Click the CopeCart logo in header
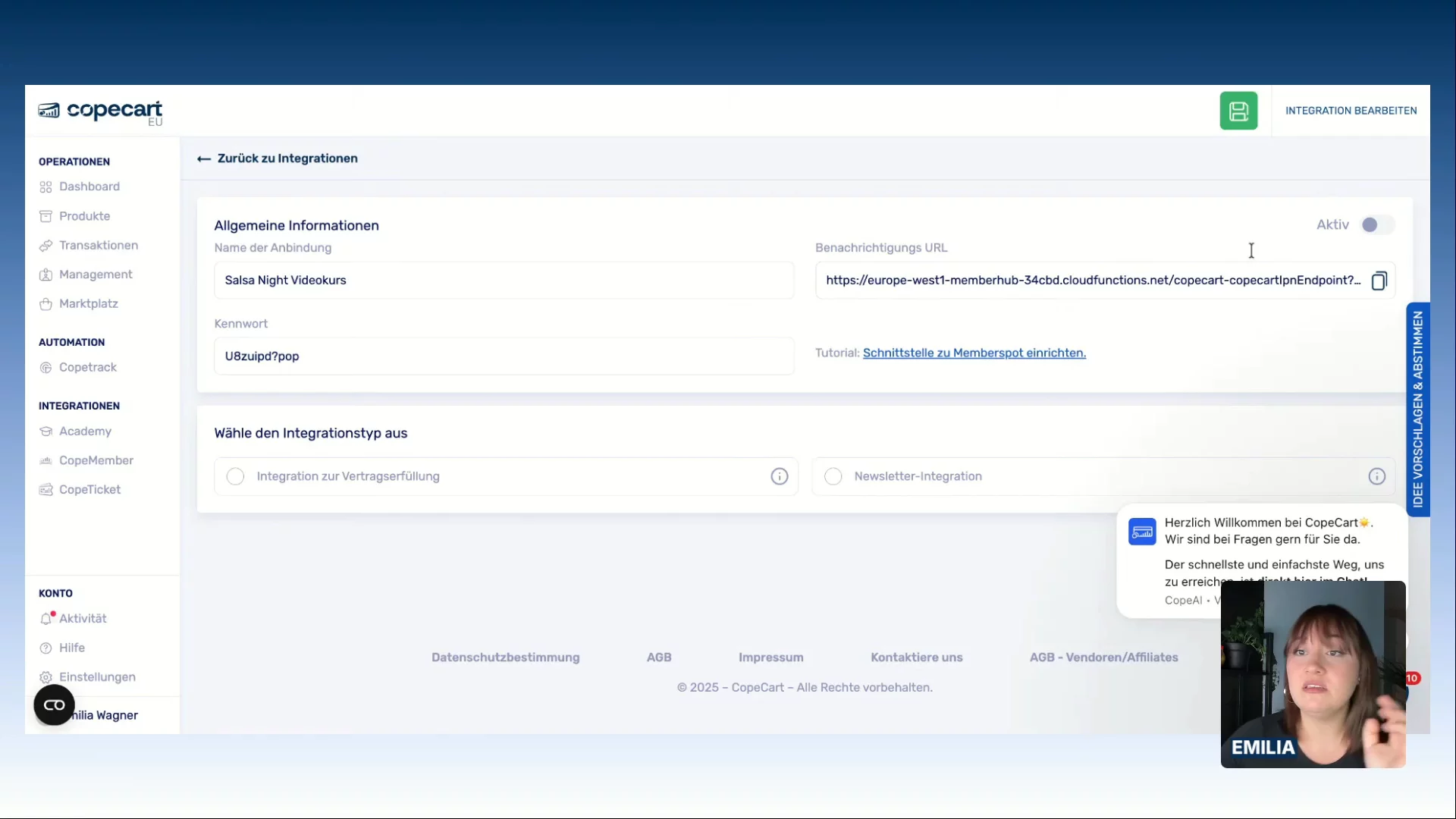1456x819 pixels. coord(101,111)
